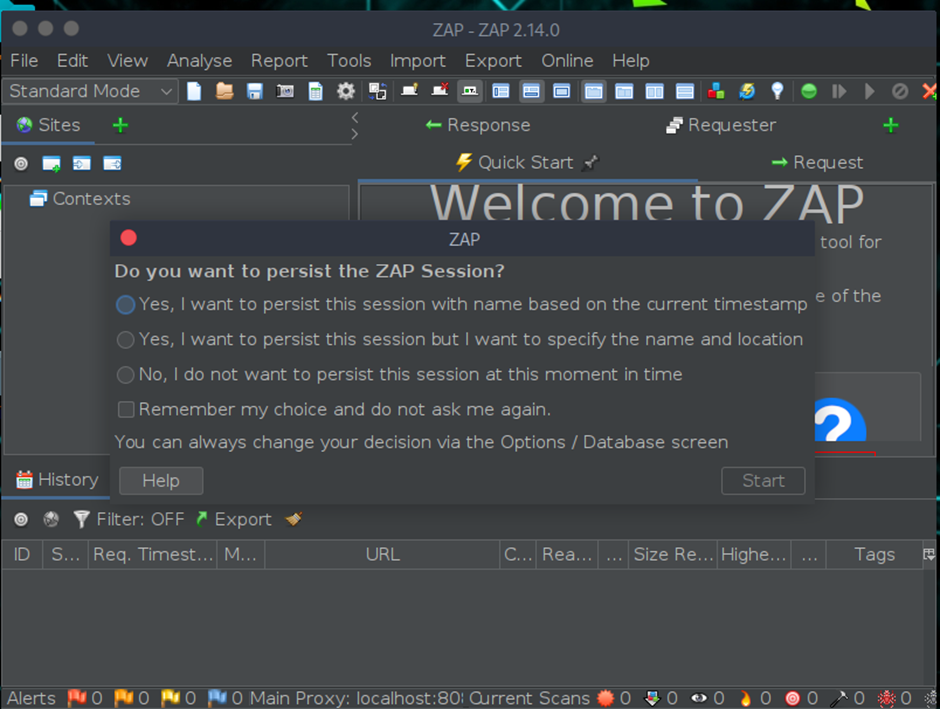This screenshot has width=940, height=709.
Task: Close the ZAP session dialog with red button
Action: tap(128, 238)
